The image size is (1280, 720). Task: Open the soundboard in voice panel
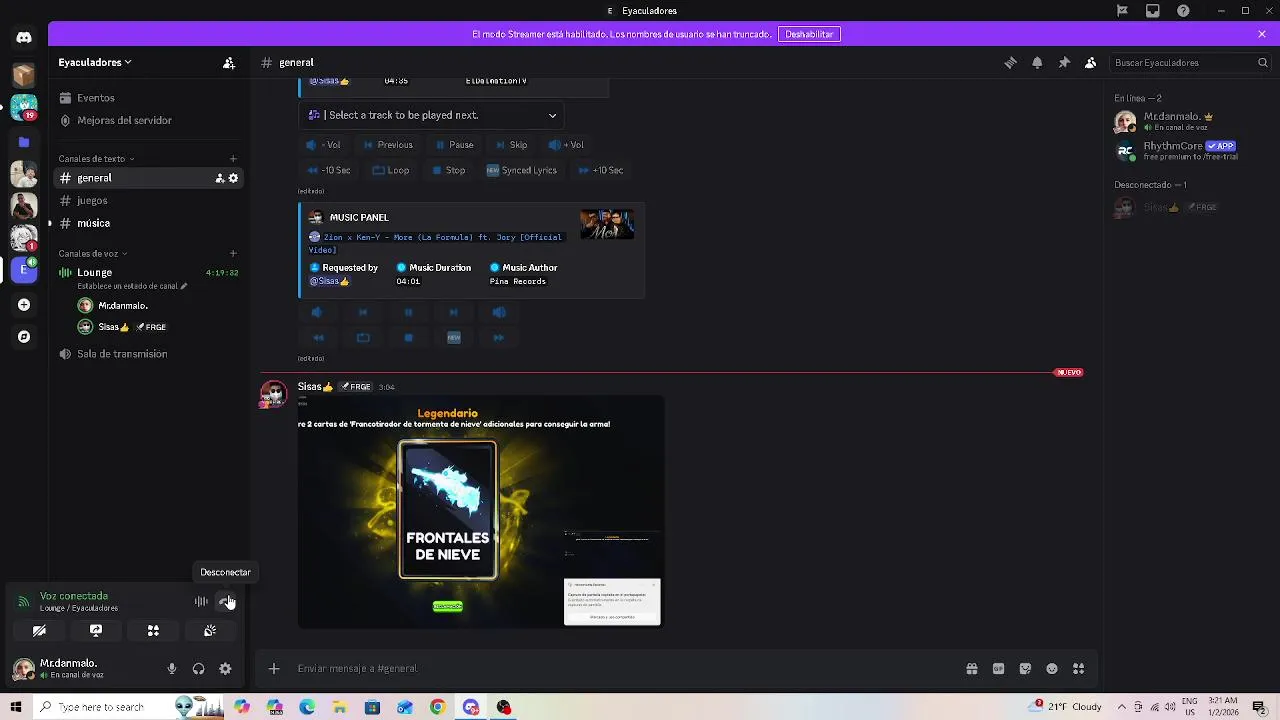click(x=210, y=631)
